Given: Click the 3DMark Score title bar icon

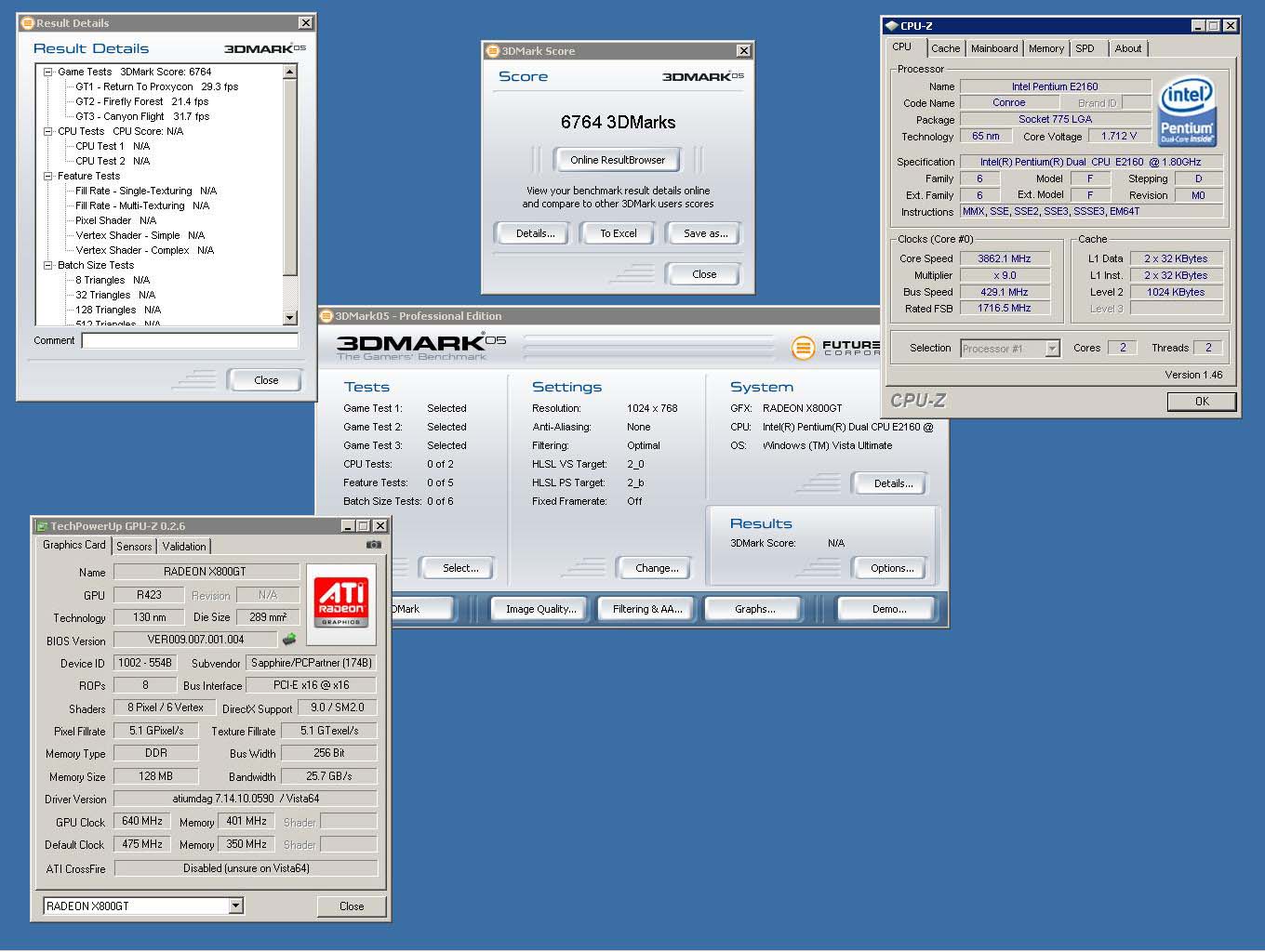Looking at the screenshot, I should (493, 51).
